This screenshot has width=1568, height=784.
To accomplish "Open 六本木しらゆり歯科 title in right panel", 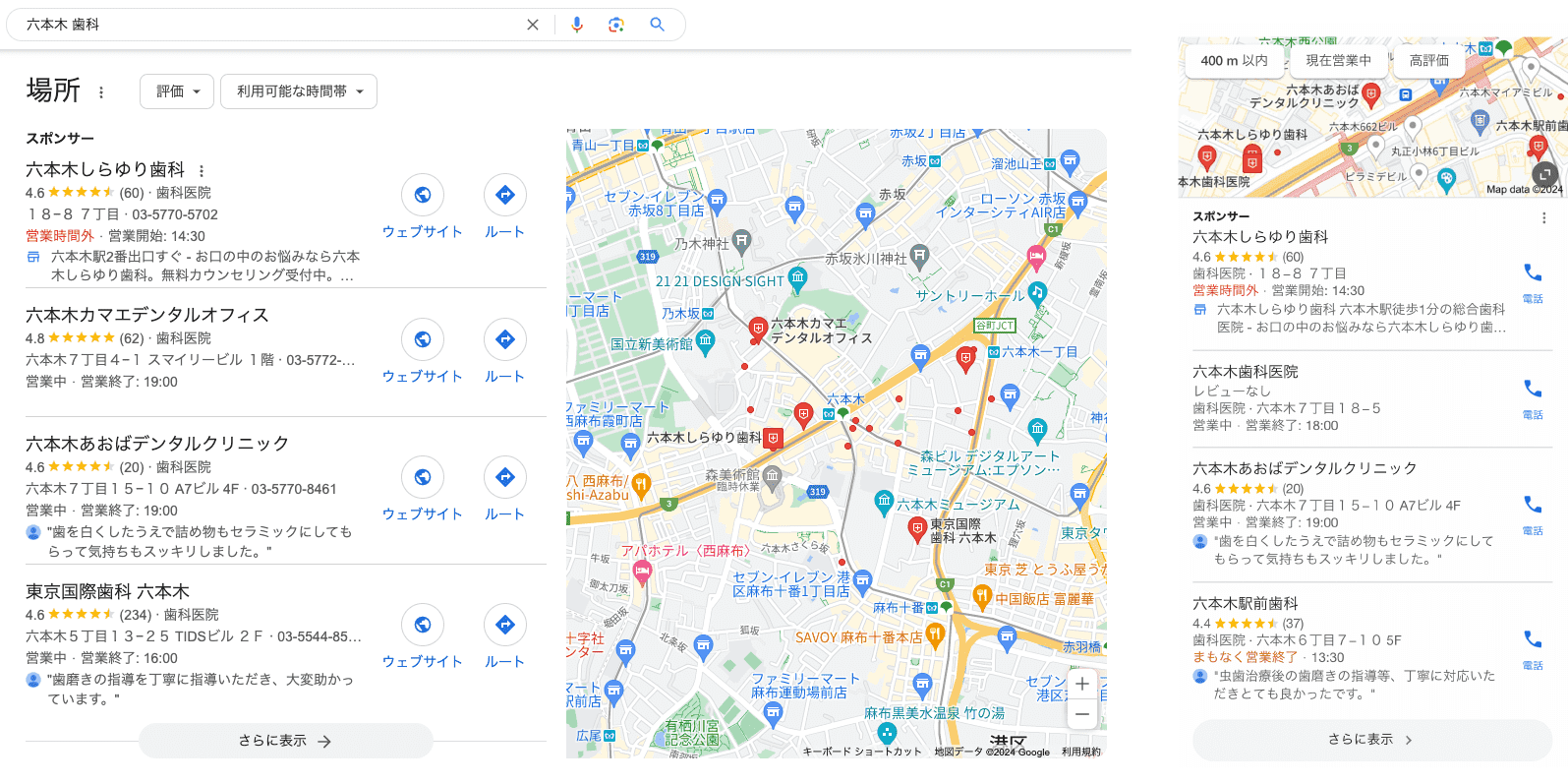I will pyautogui.click(x=1260, y=237).
